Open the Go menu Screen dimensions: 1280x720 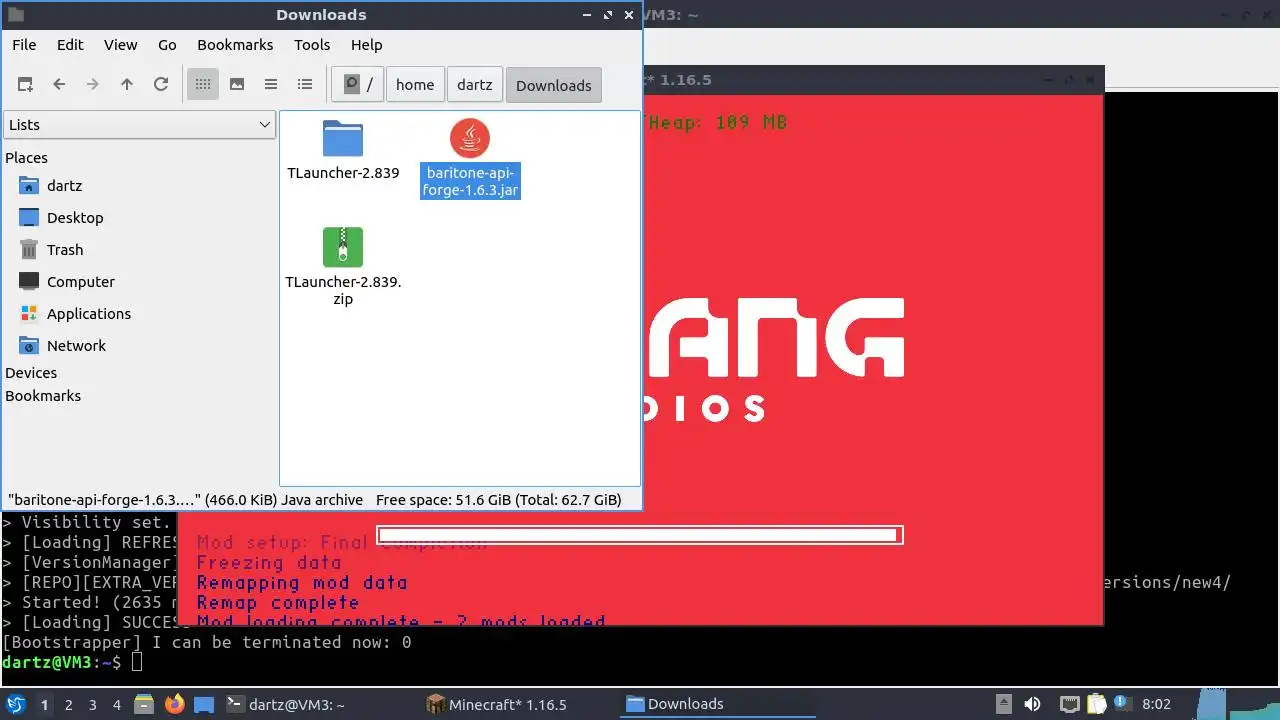tap(167, 45)
